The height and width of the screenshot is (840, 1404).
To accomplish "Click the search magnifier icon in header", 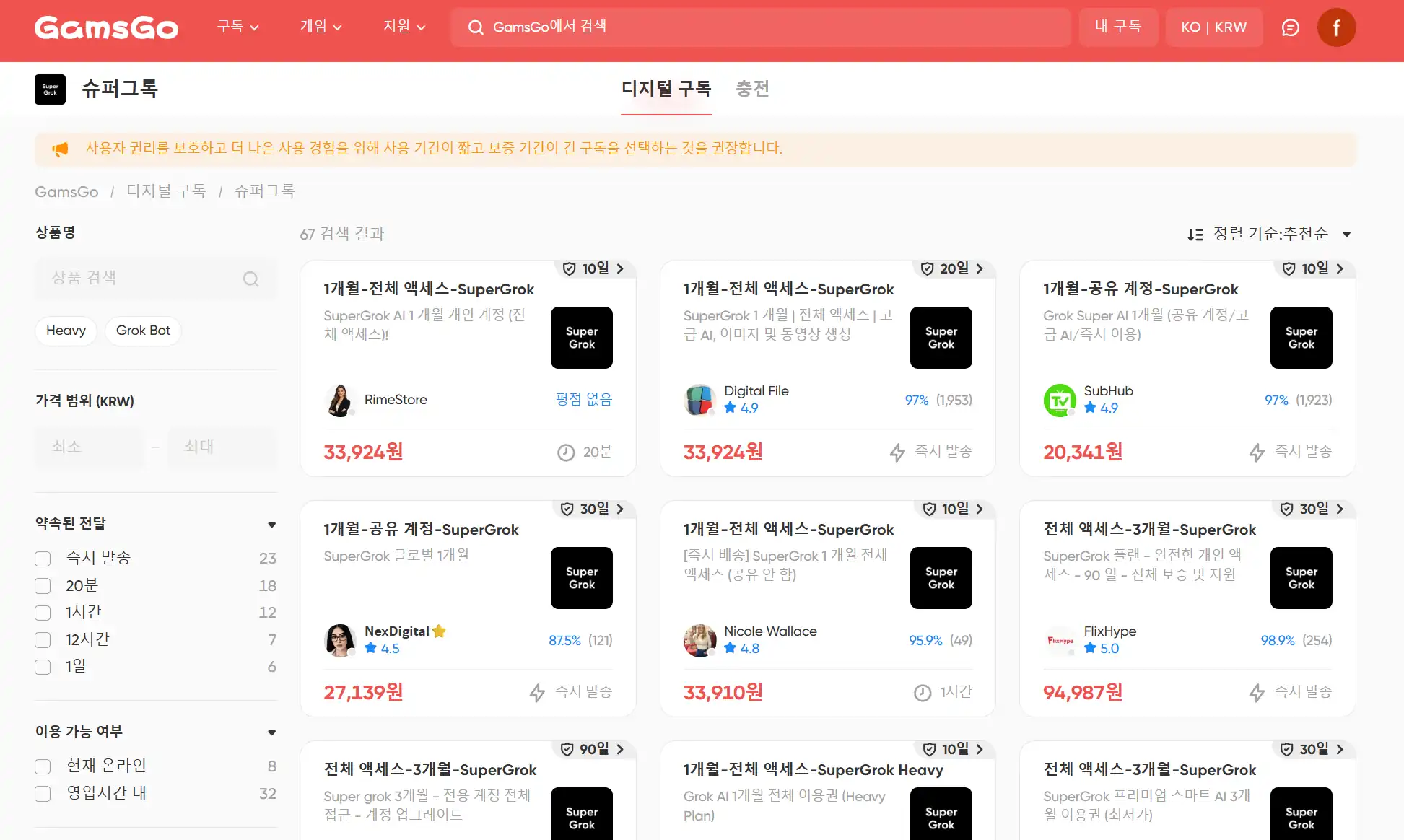I will coord(475,27).
